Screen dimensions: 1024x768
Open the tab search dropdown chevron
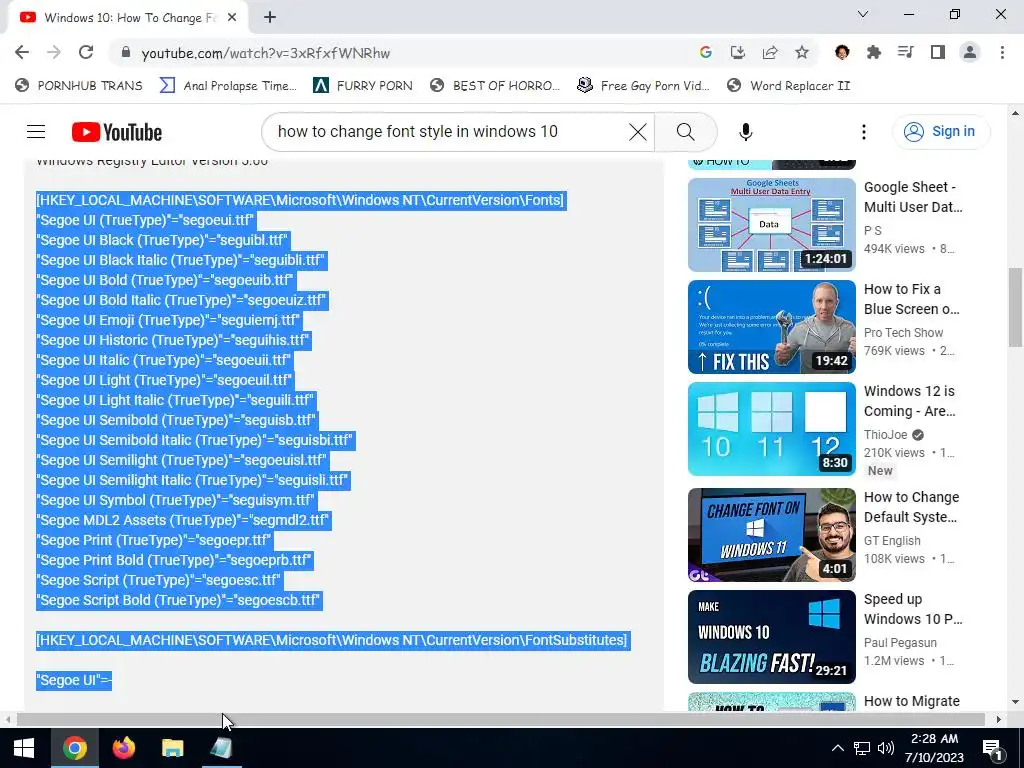click(x=863, y=14)
